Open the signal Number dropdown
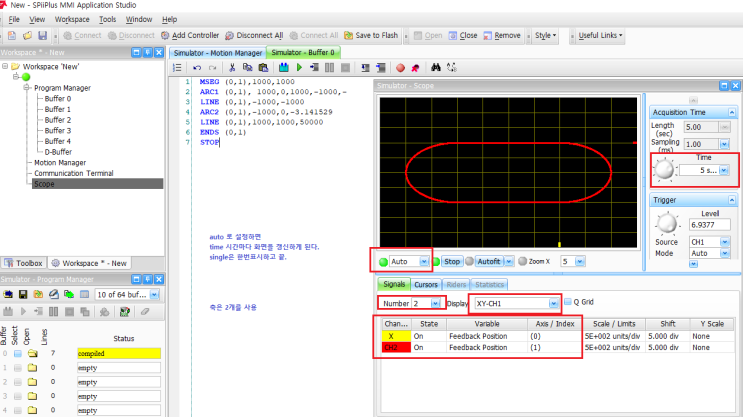This screenshot has width=743, height=417. tap(435, 302)
